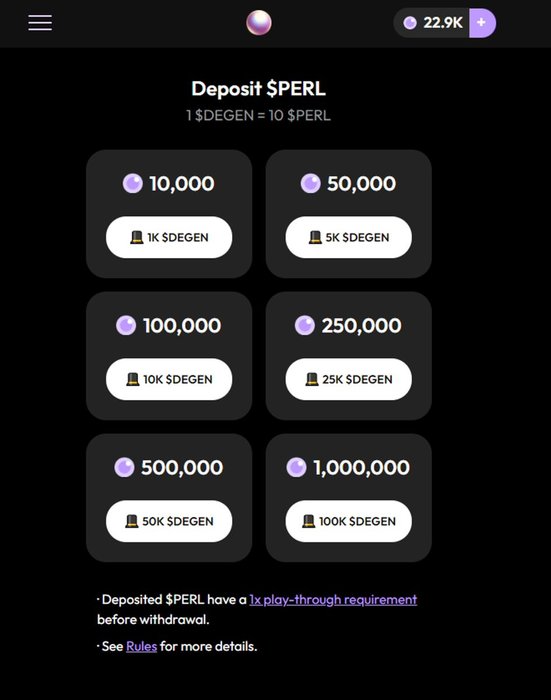Click the 25K $DEGEN button
The width and height of the screenshot is (551, 700).
tap(349, 379)
